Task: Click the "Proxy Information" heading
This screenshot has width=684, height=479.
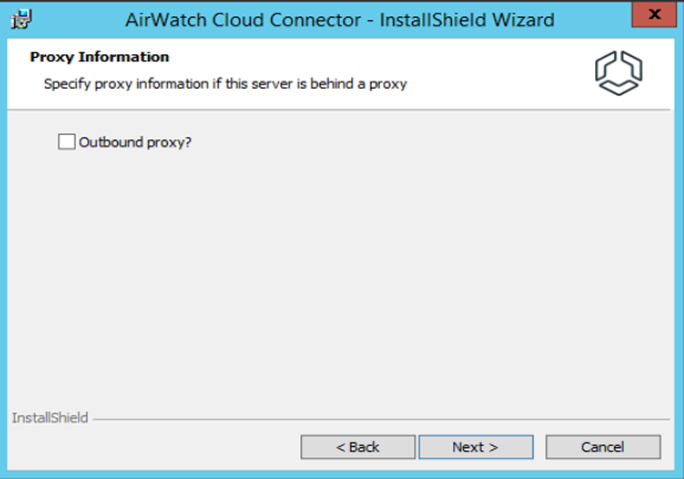Action: 99,57
